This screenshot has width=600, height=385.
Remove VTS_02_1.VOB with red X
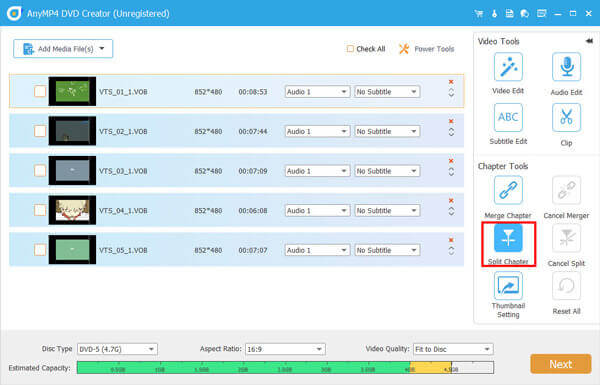point(451,121)
